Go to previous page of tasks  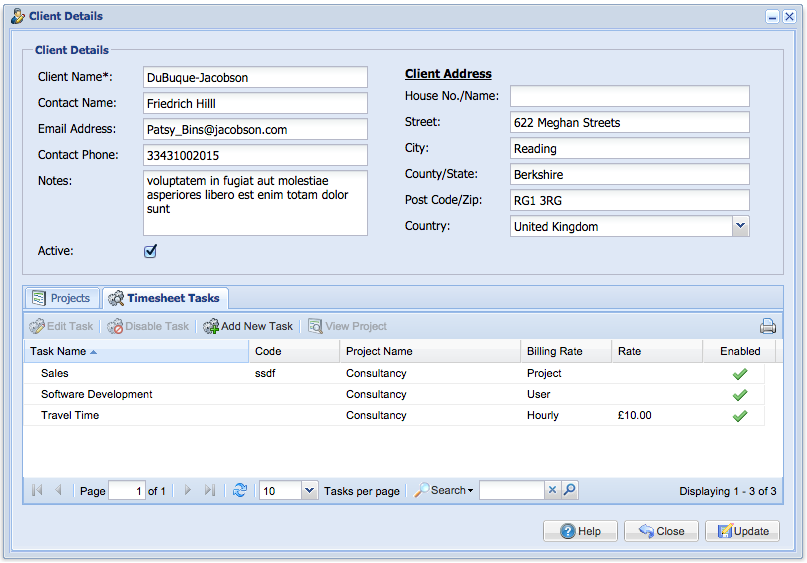(58, 490)
